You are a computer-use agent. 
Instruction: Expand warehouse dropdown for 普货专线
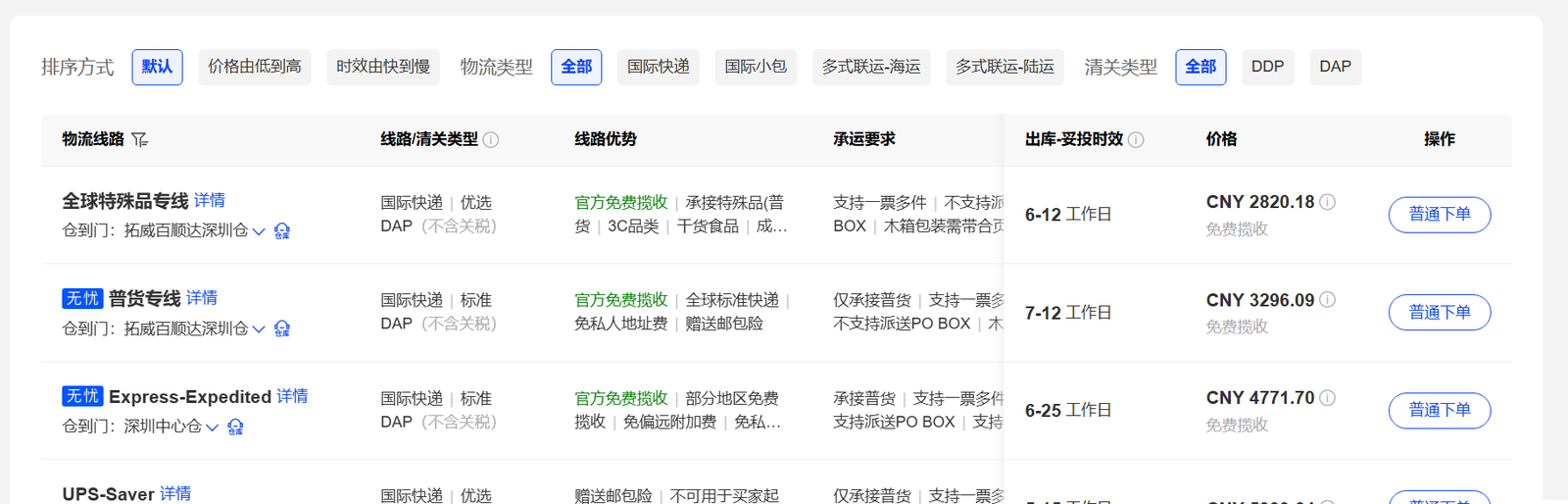point(259,329)
